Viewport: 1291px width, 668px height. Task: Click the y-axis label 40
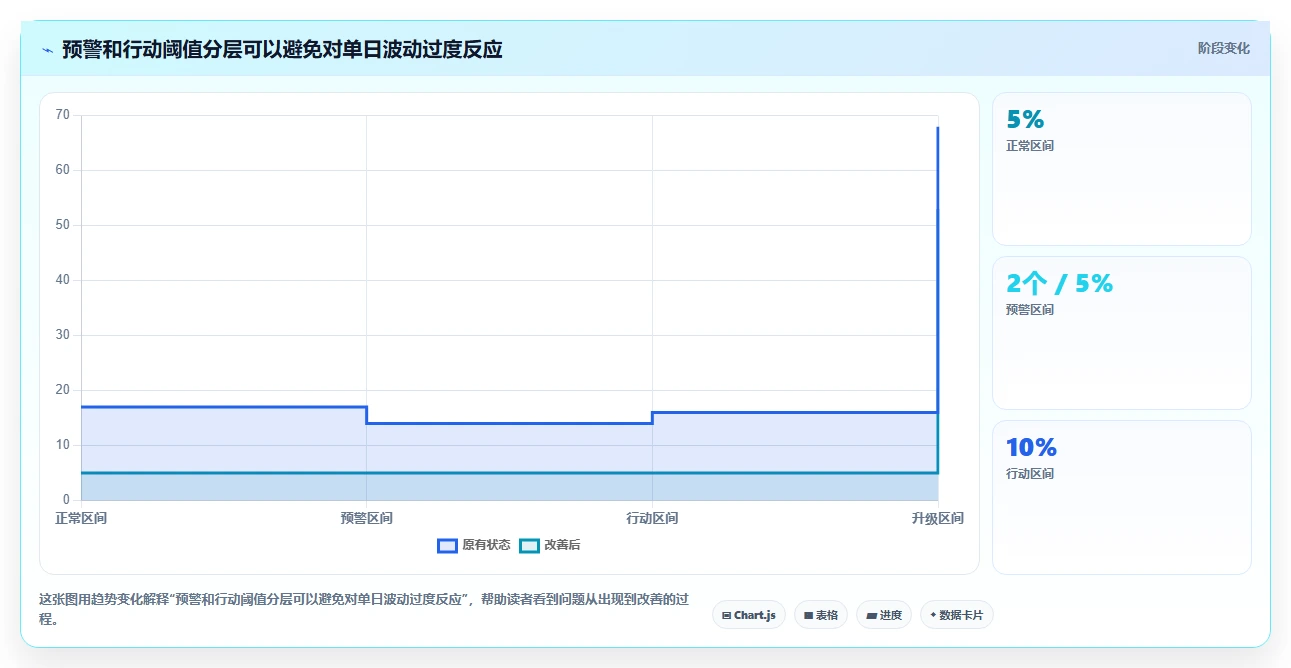pos(63,280)
